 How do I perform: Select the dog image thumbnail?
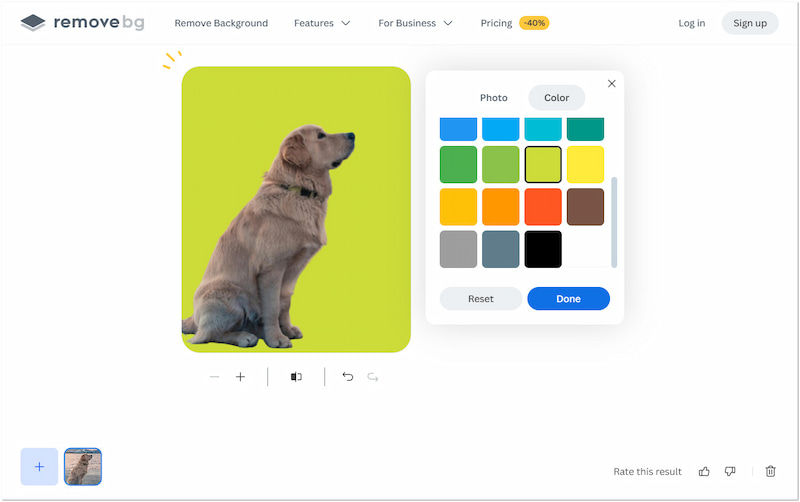click(x=83, y=466)
